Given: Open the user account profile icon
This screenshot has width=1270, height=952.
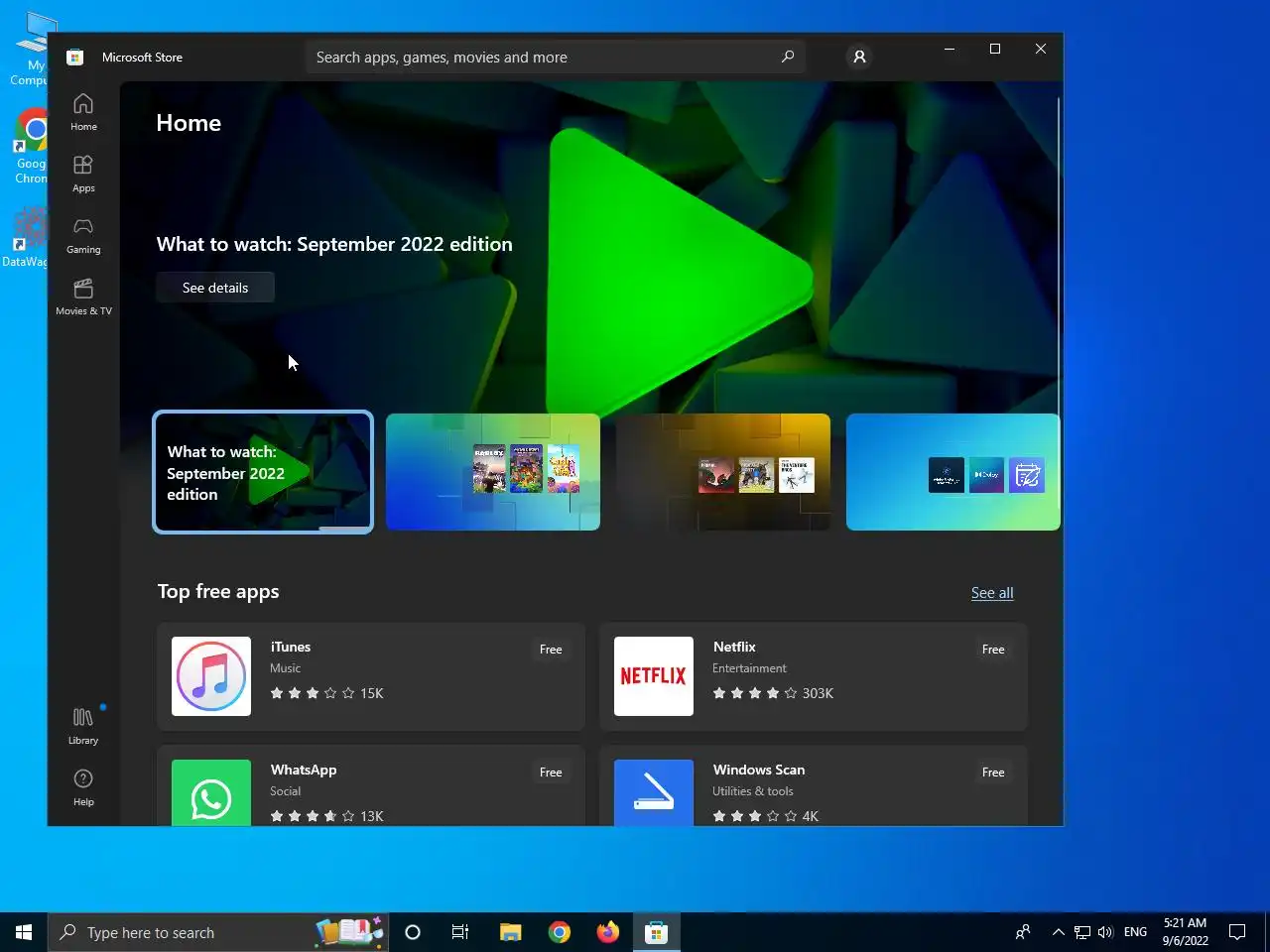Looking at the screenshot, I should pyautogui.click(x=859, y=58).
